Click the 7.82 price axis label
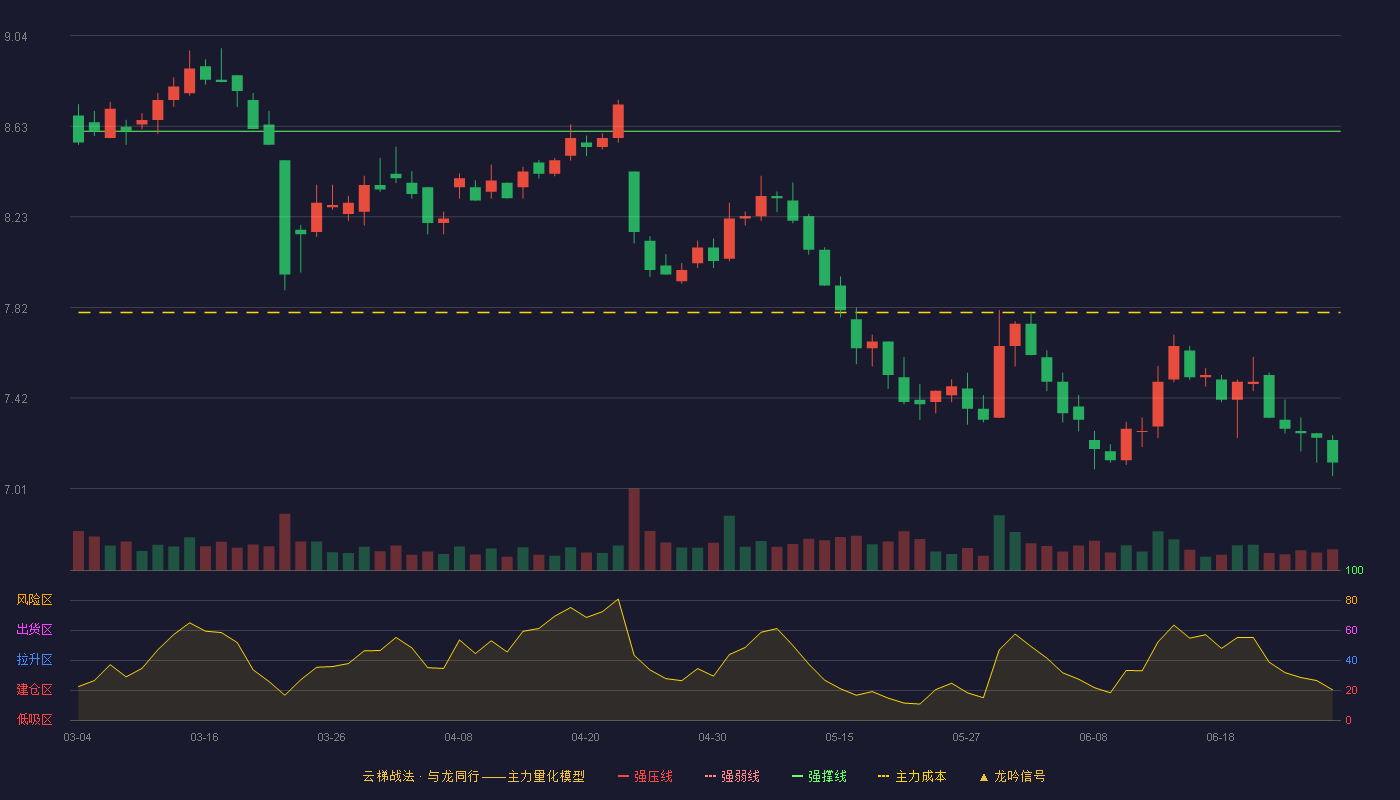The height and width of the screenshot is (800, 1400). coord(16,309)
